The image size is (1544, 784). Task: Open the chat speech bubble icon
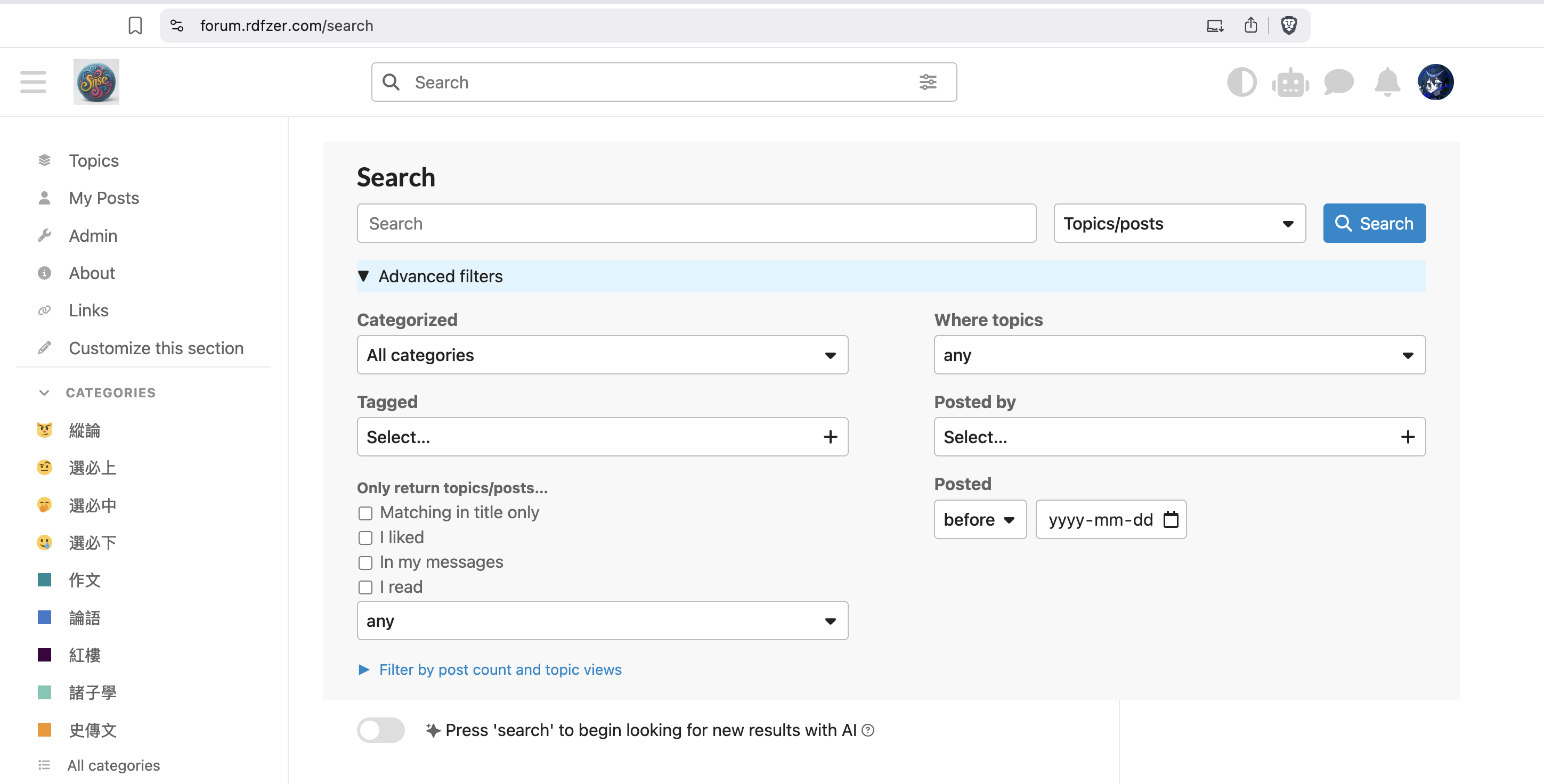click(x=1338, y=82)
